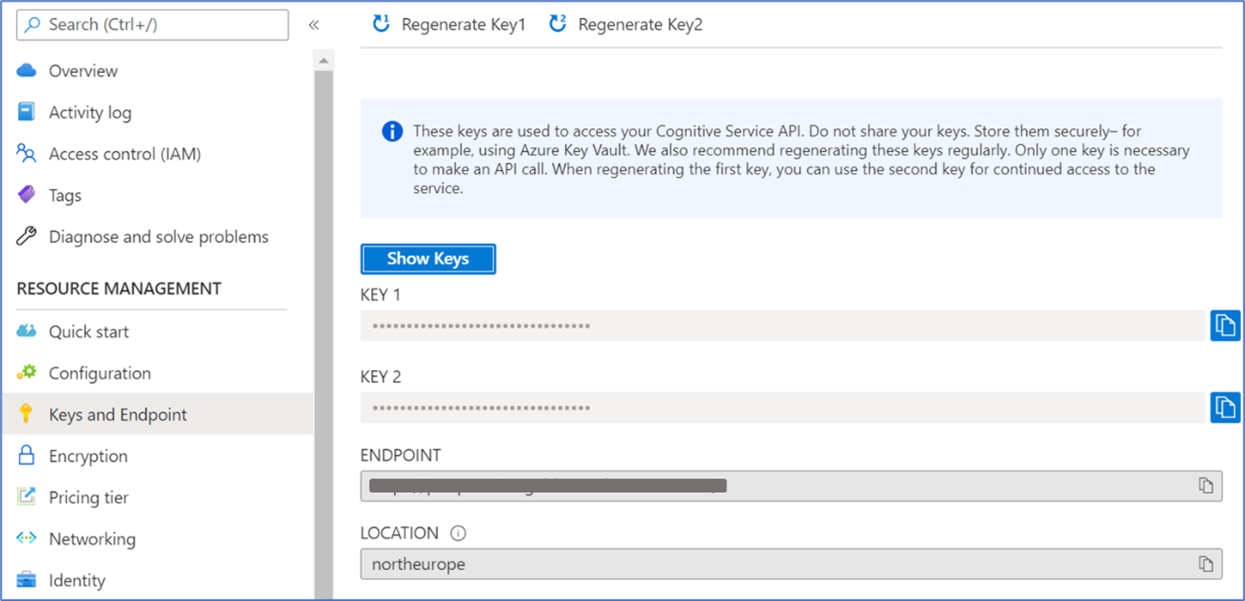This screenshot has height=601, width=1245.
Task: Select the Overview cloud icon in sidebar
Action: (x=27, y=70)
